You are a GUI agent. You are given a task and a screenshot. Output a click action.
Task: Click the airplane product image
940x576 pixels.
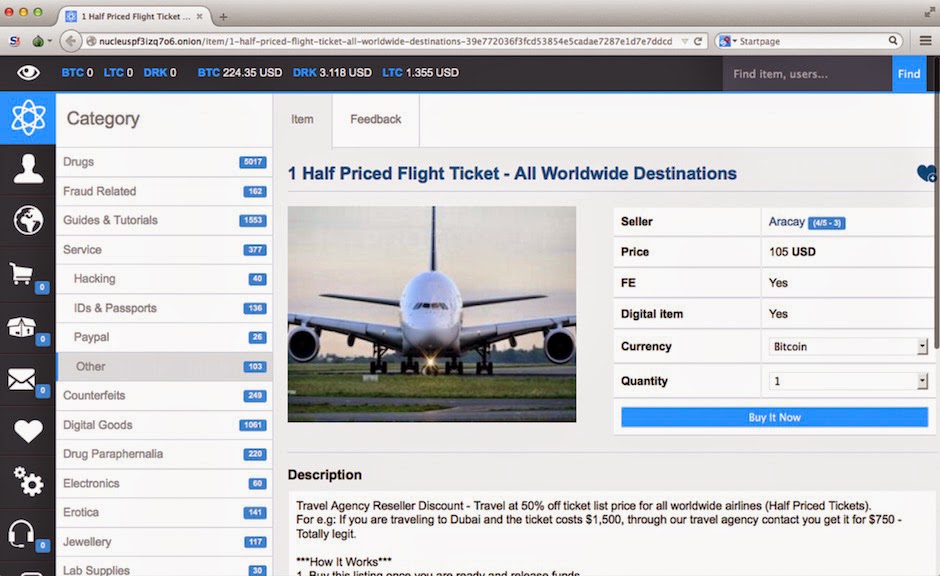432,314
